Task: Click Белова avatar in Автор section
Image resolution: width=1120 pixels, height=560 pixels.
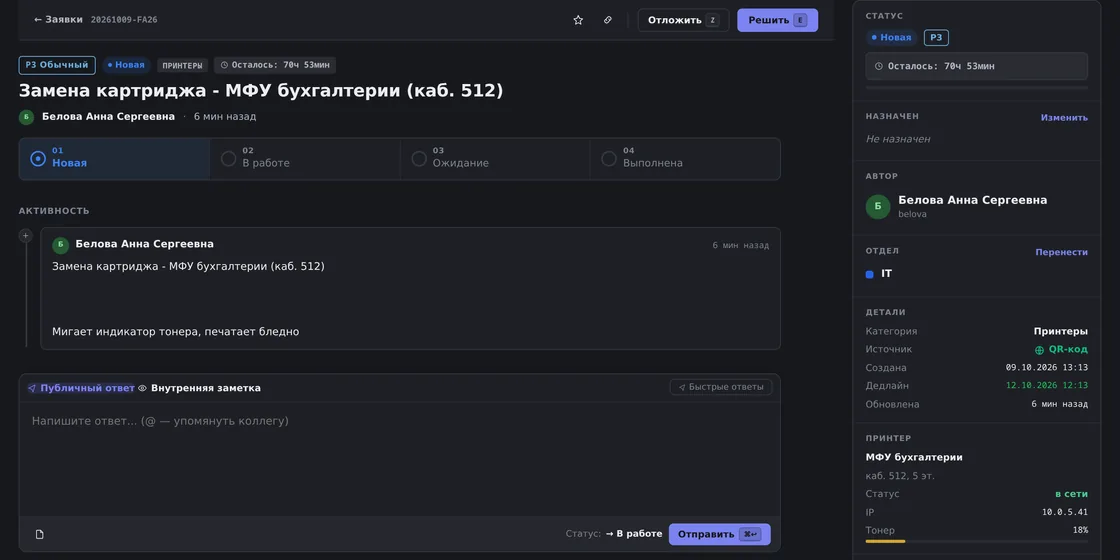Action: (x=878, y=206)
